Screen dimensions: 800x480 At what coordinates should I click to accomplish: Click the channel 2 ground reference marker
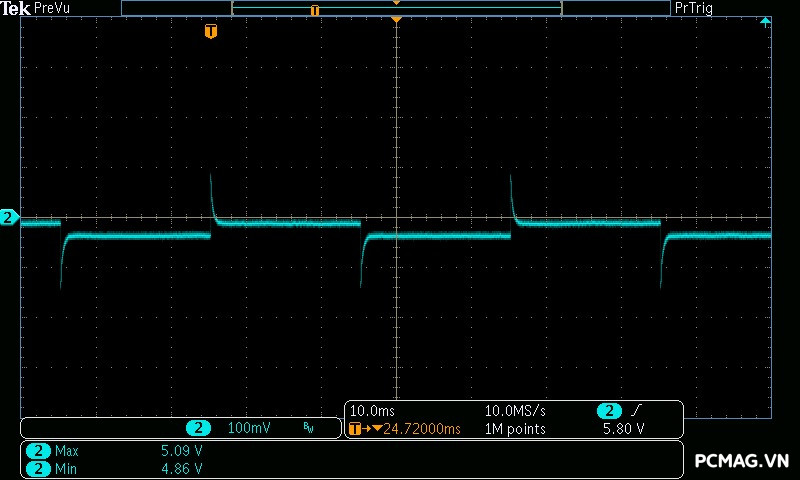pos(9,217)
